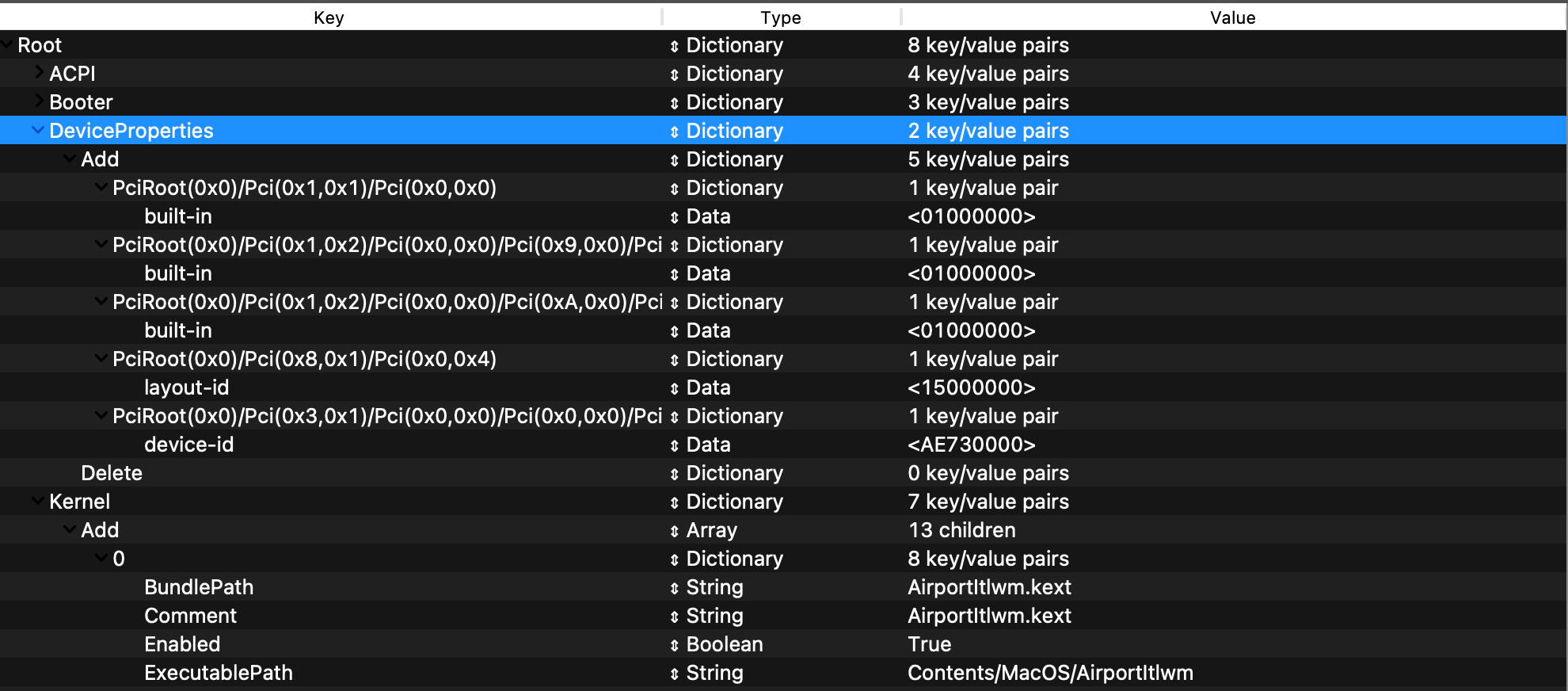Click the Enabled value True

[x=929, y=644]
